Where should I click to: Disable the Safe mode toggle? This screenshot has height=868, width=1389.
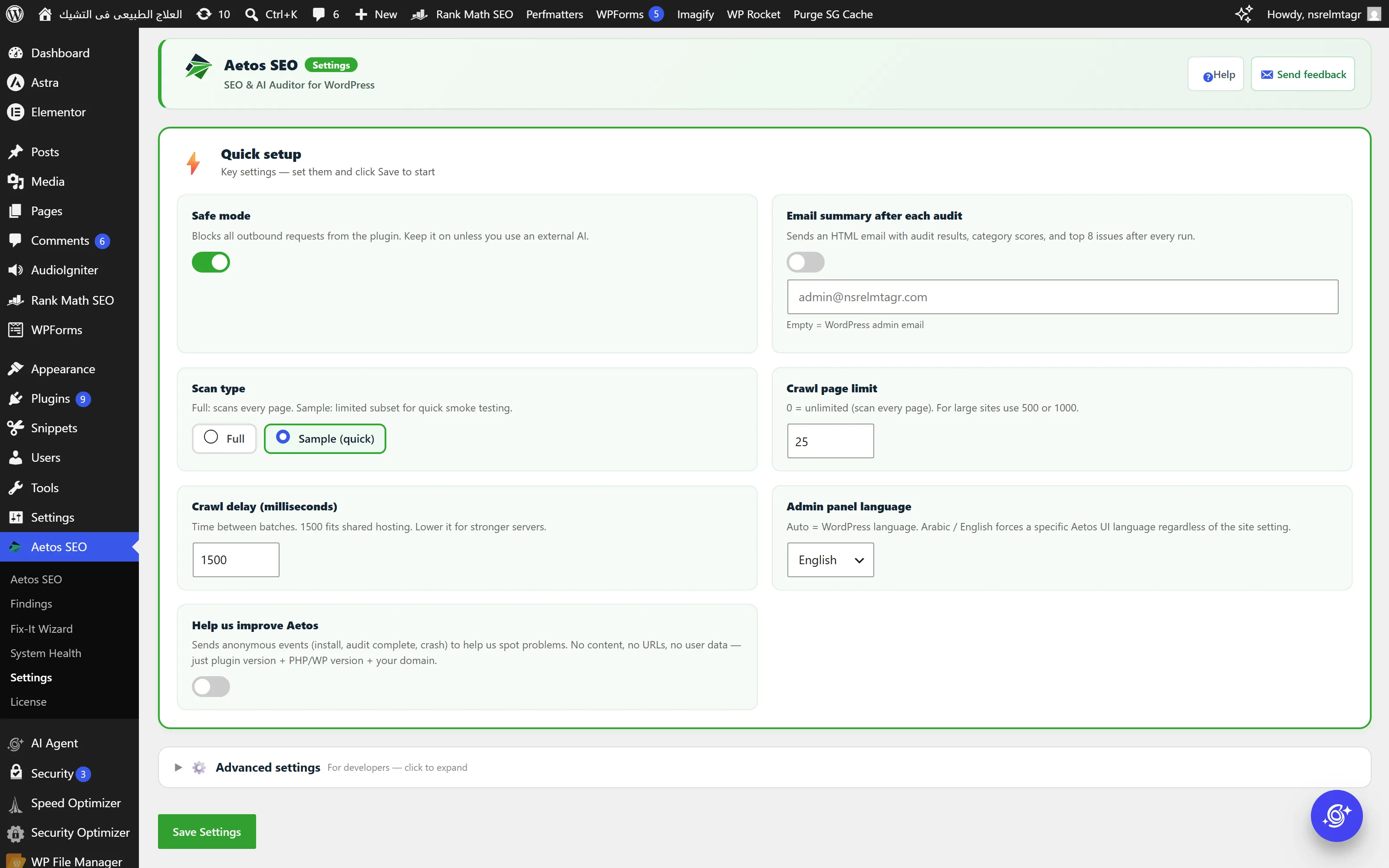(x=211, y=262)
